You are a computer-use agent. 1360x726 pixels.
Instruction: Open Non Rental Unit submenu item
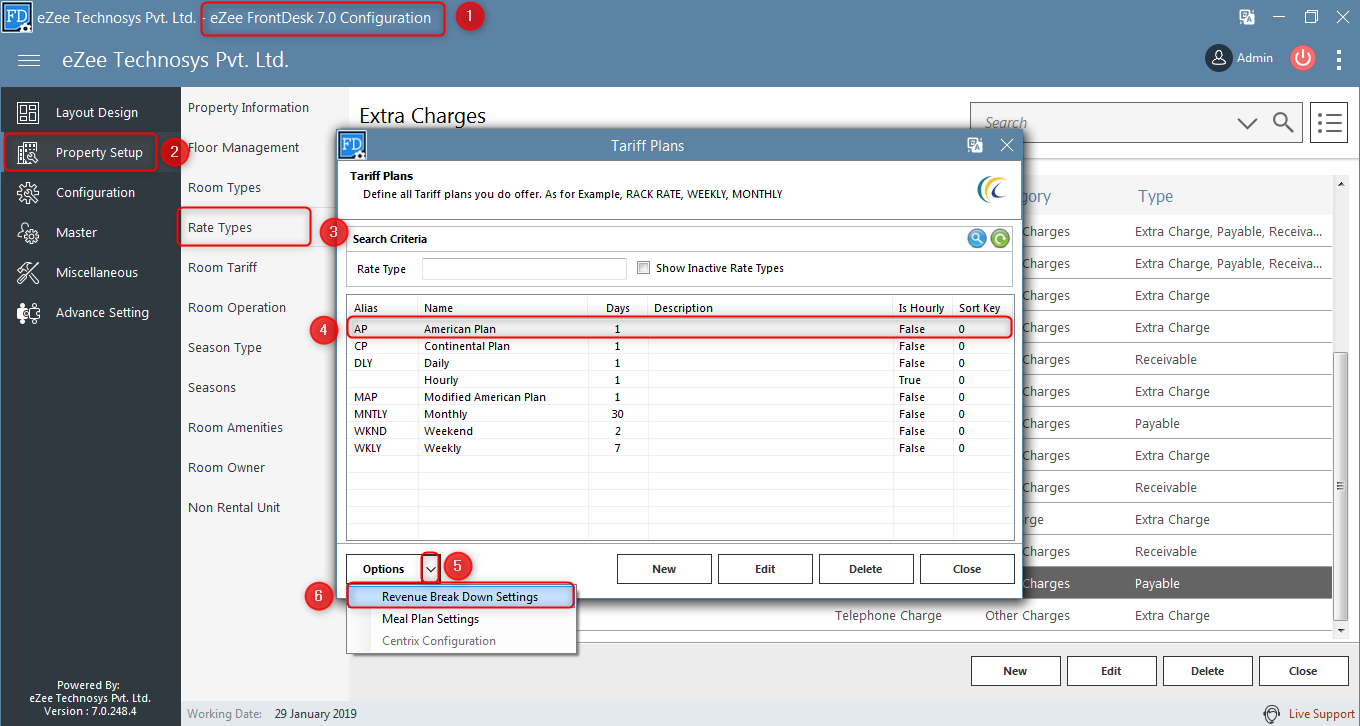click(x=234, y=508)
